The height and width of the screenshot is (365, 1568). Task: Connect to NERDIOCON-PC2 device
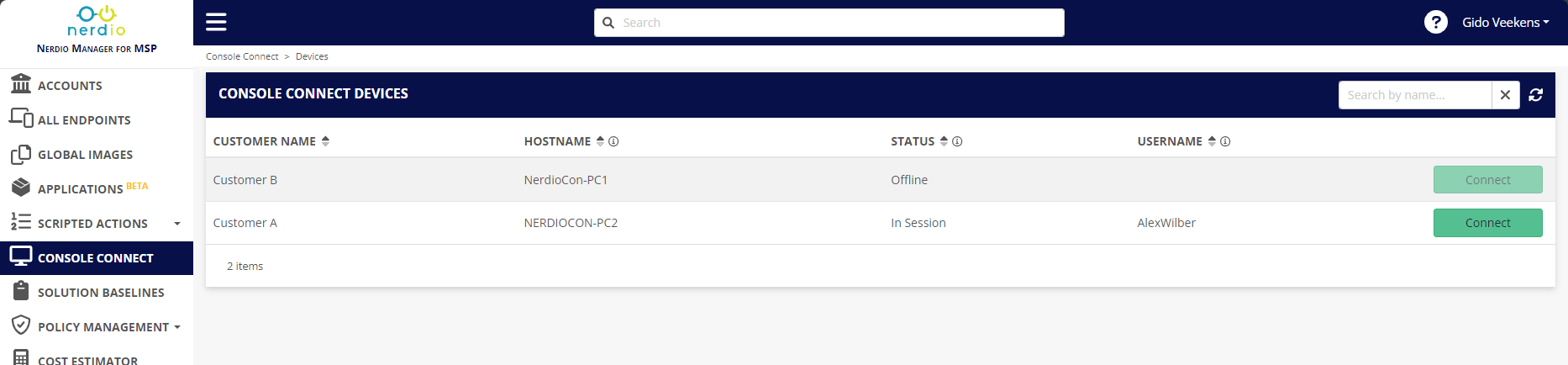(x=1487, y=223)
